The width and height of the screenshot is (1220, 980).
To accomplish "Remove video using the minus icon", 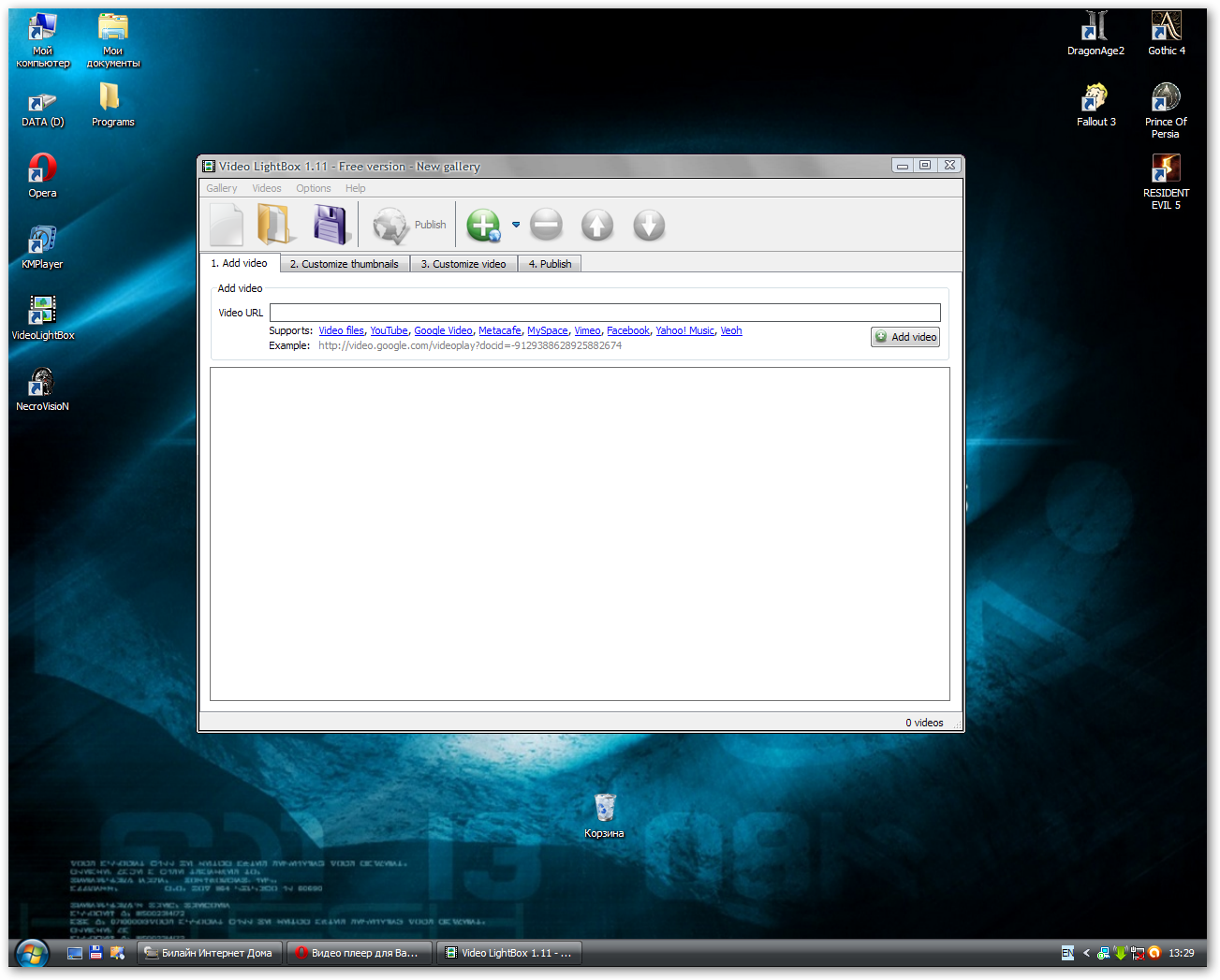I will (546, 226).
